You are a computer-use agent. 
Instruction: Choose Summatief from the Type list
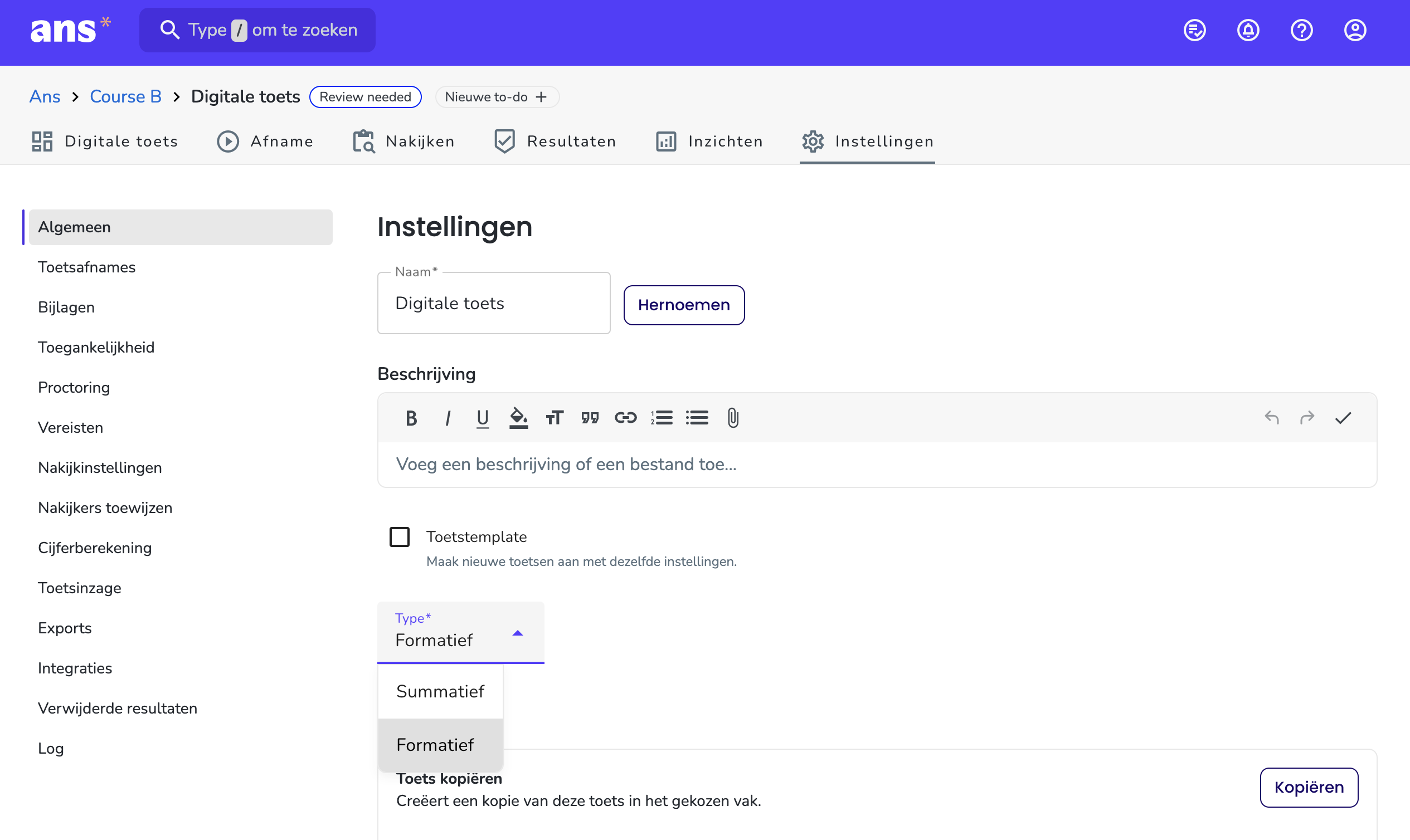[440, 692]
